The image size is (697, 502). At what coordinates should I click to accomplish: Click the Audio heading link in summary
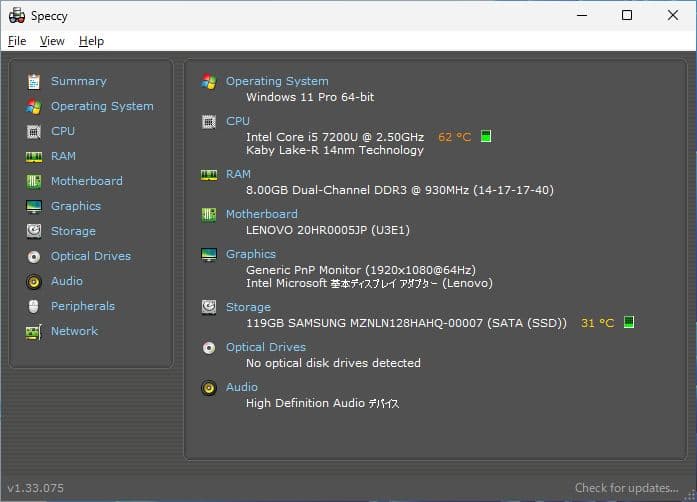point(242,387)
